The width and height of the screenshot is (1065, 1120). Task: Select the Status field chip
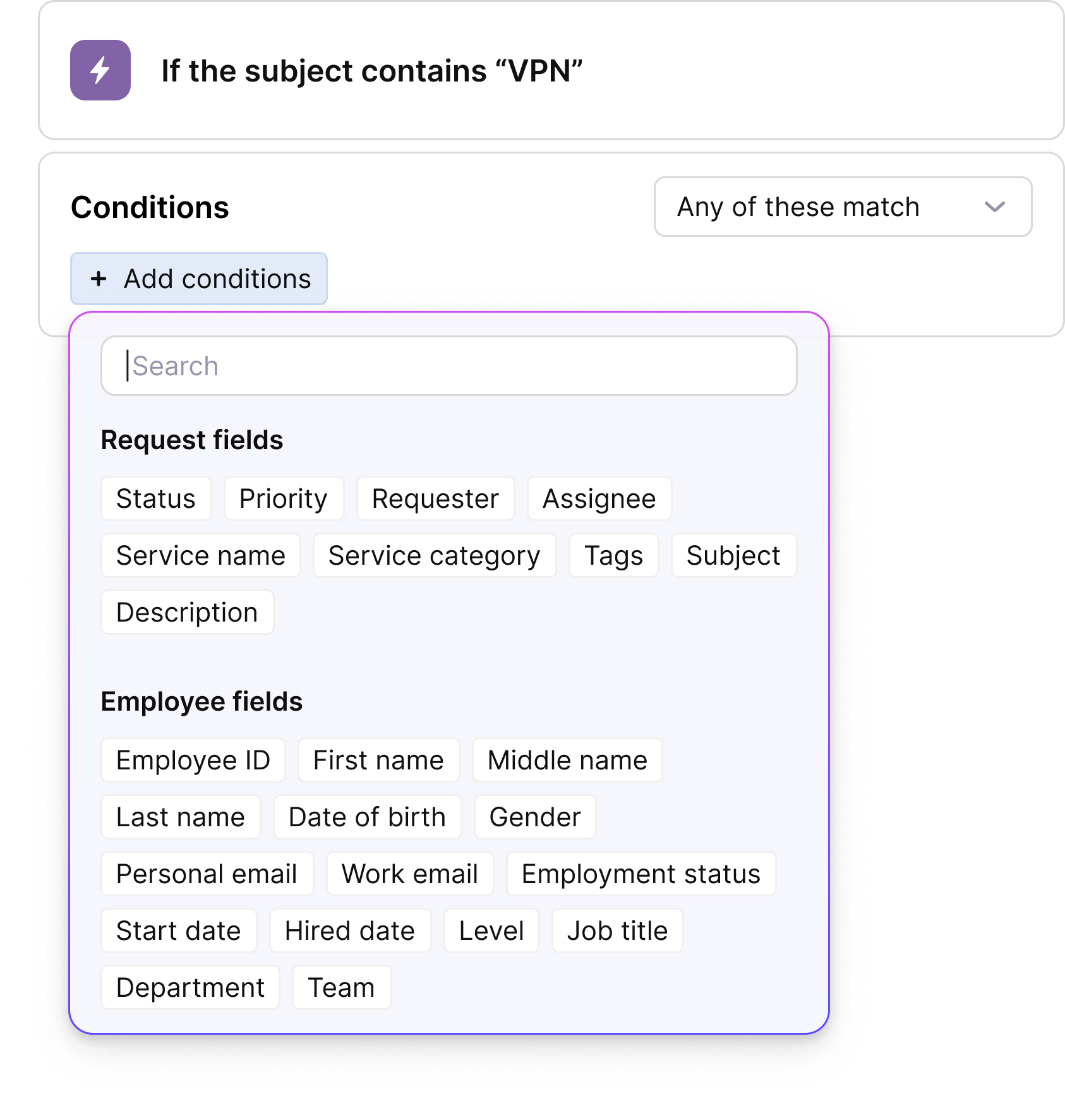tap(155, 498)
